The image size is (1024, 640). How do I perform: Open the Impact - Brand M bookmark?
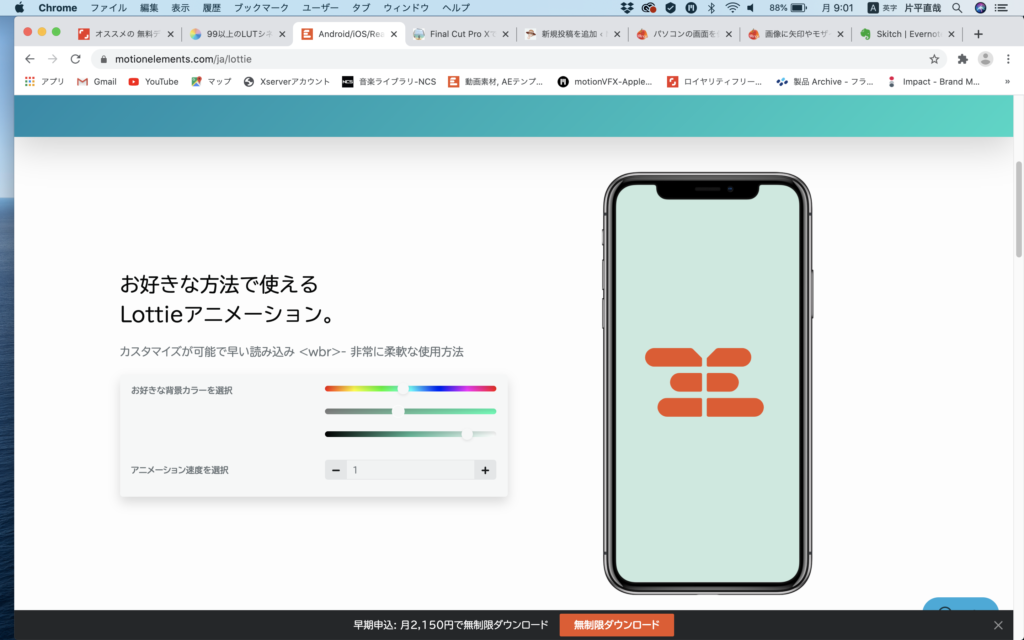(933, 82)
